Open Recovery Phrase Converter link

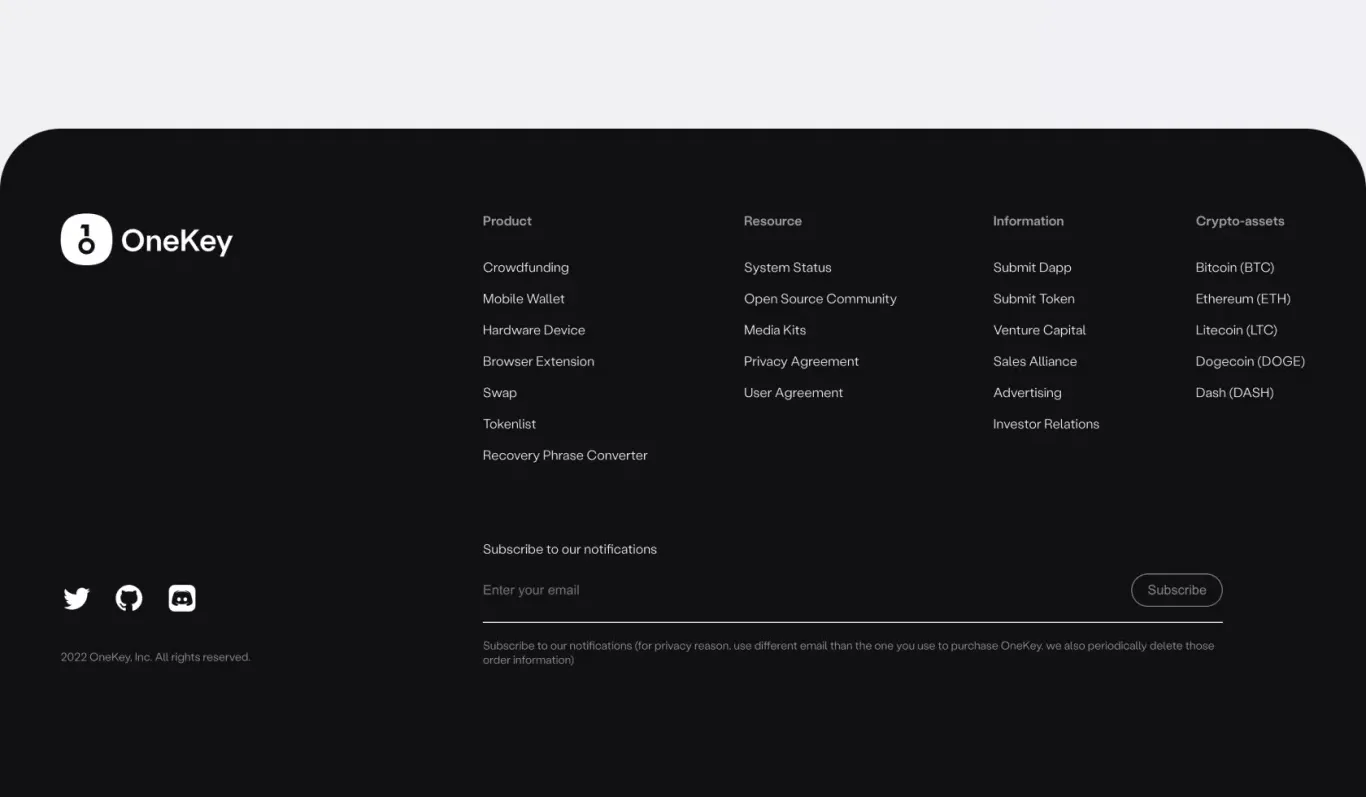565,455
